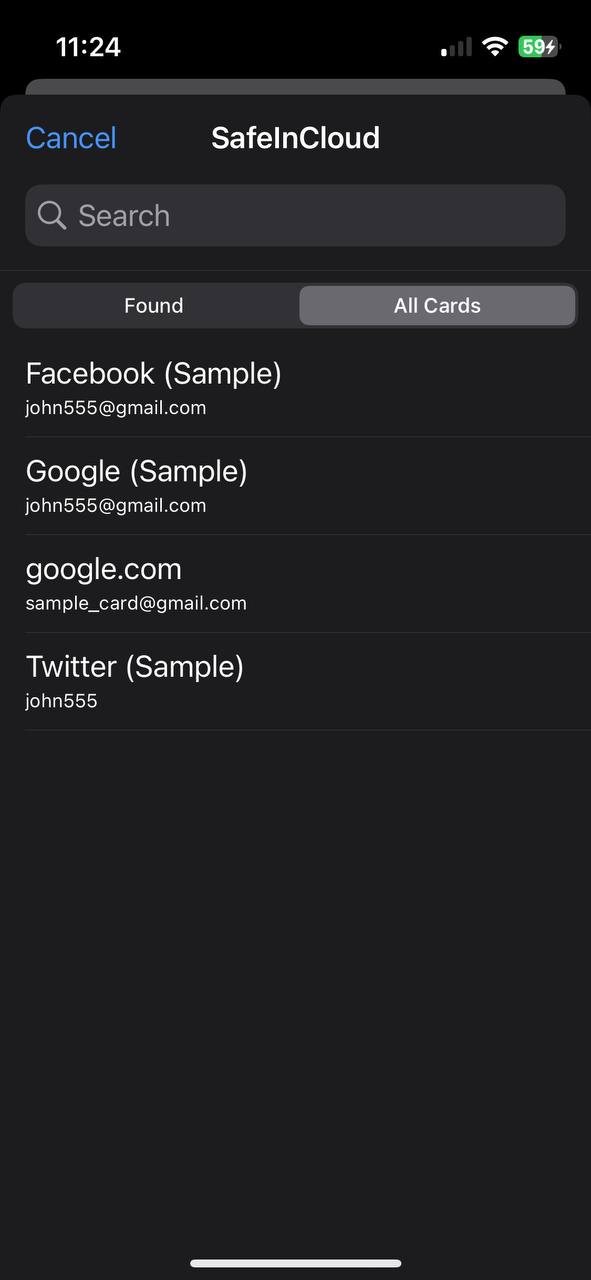This screenshot has height=1280, width=591.
Task: Select the All Cards segment
Action: [x=437, y=306]
